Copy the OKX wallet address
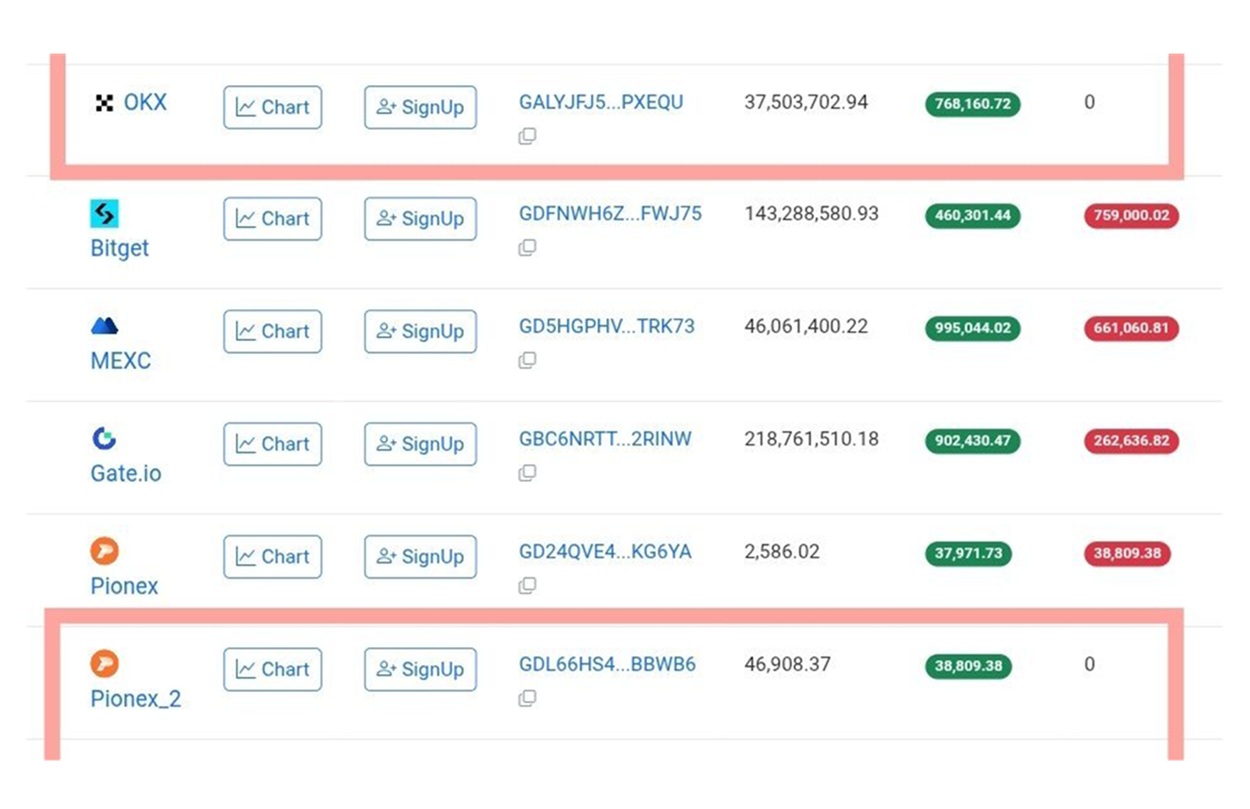 (527, 136)
